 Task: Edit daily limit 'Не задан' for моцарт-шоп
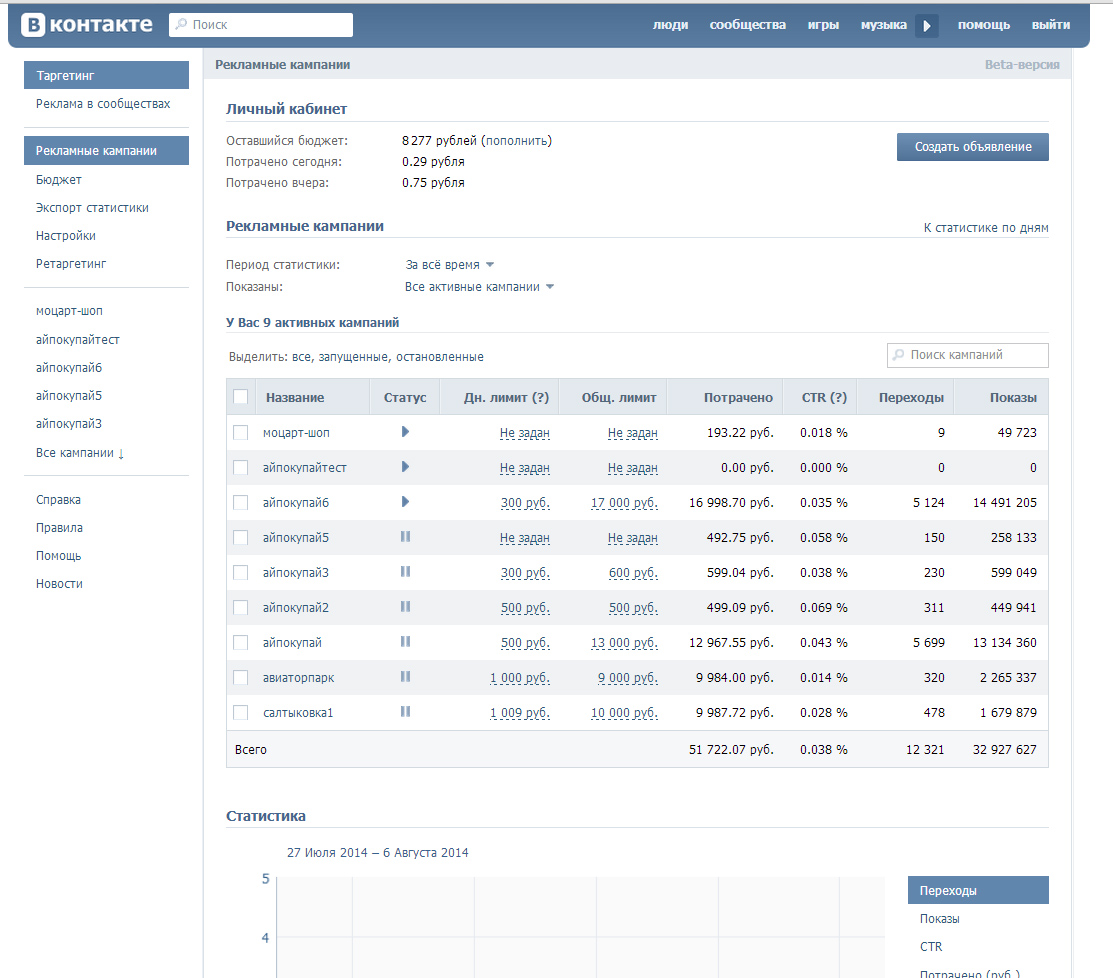tap(525, 433)
